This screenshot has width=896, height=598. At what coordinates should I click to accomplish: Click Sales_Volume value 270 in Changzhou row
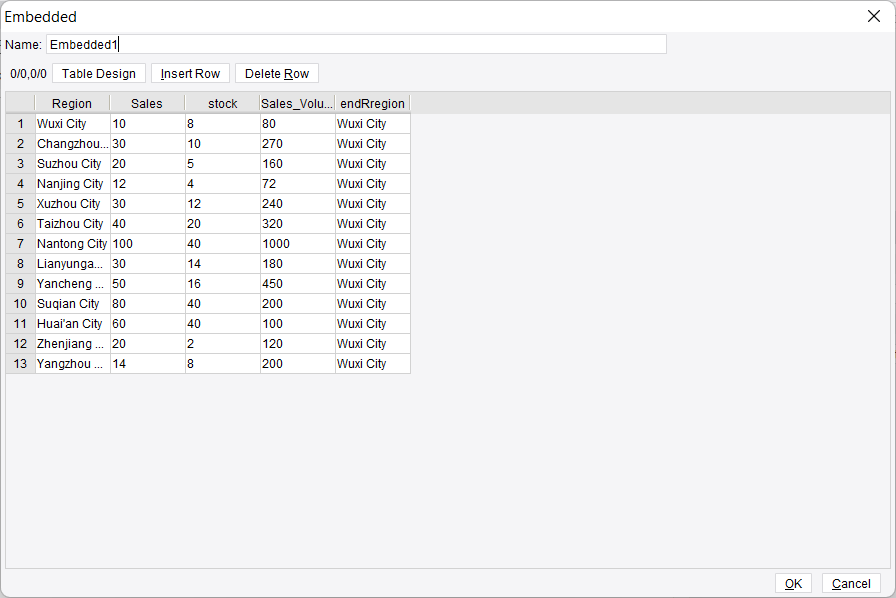(297, 144)
